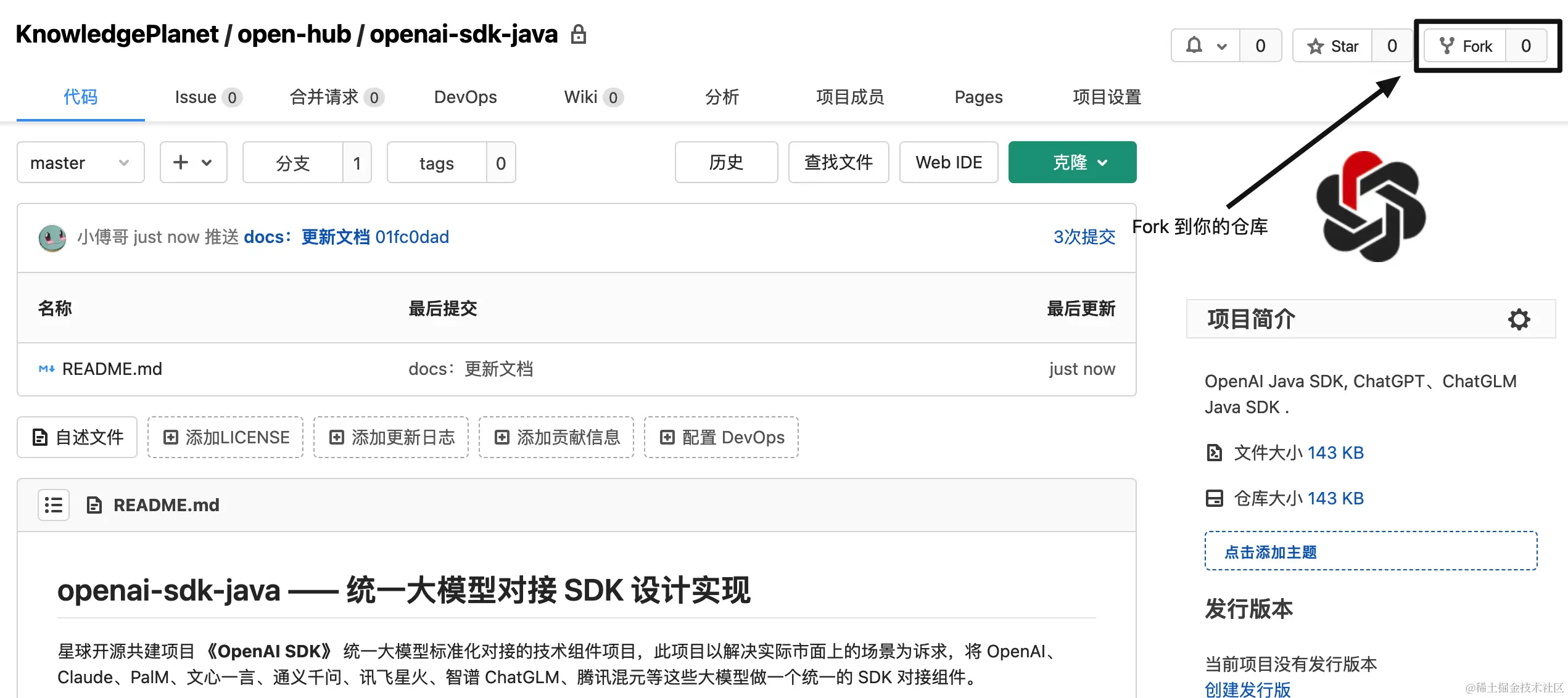Click the 文件大小 143 KB value

click(1335, 453)
